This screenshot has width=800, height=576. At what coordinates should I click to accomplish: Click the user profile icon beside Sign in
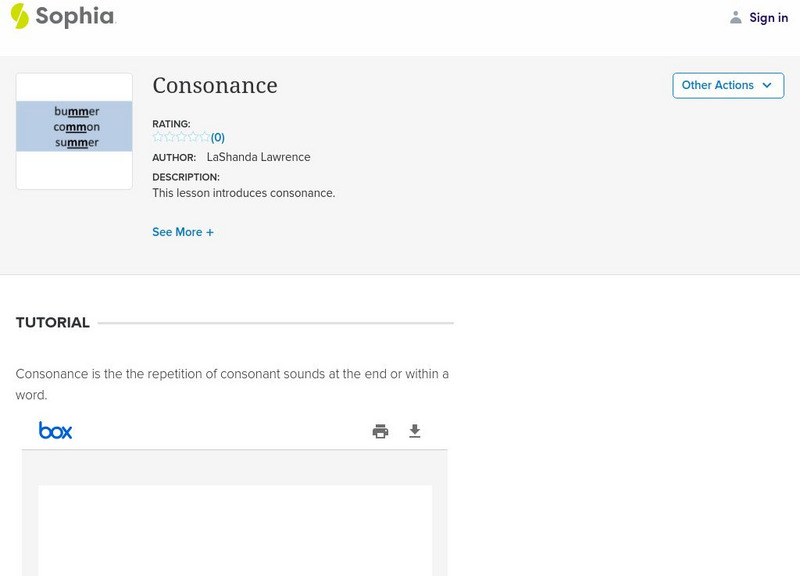coord(736,17)
